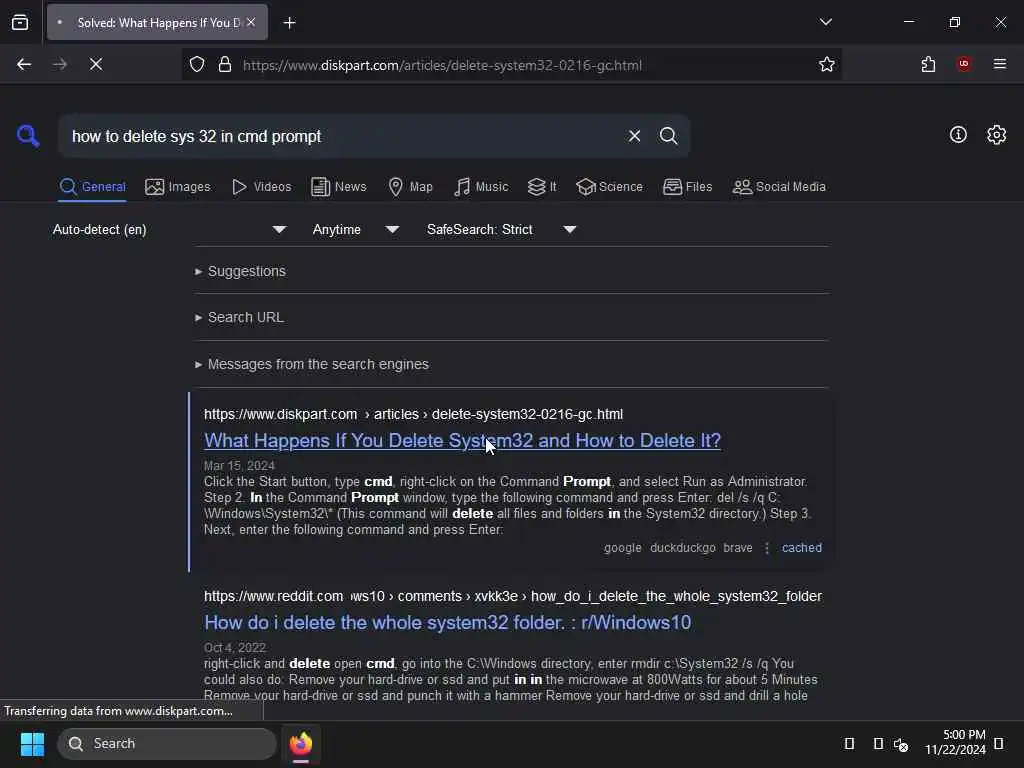Open the SafeSearch: Strict dropdown
This screenshot has height=768, width=1024.
click(501, 229)
